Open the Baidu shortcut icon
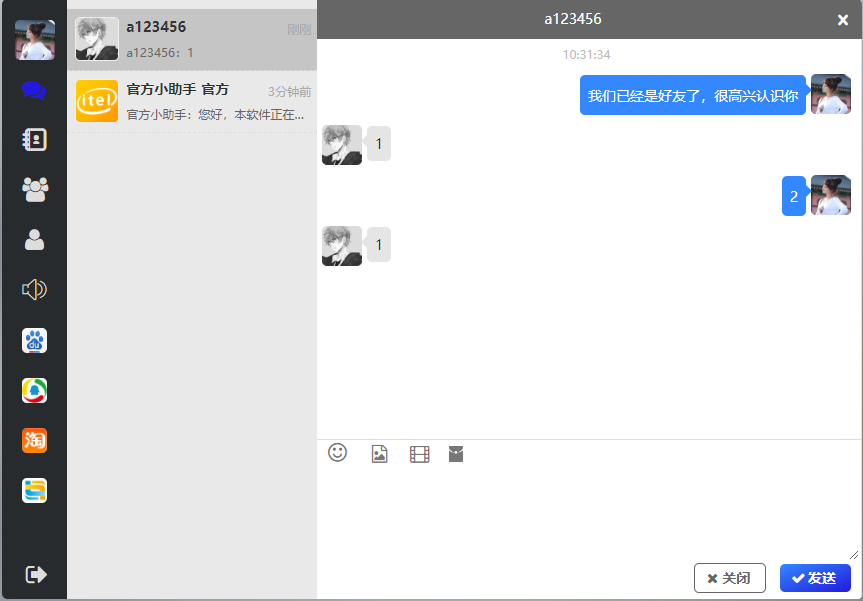This screenshot has height=601, width=863. pyautogui.click(x=34, y=341)
